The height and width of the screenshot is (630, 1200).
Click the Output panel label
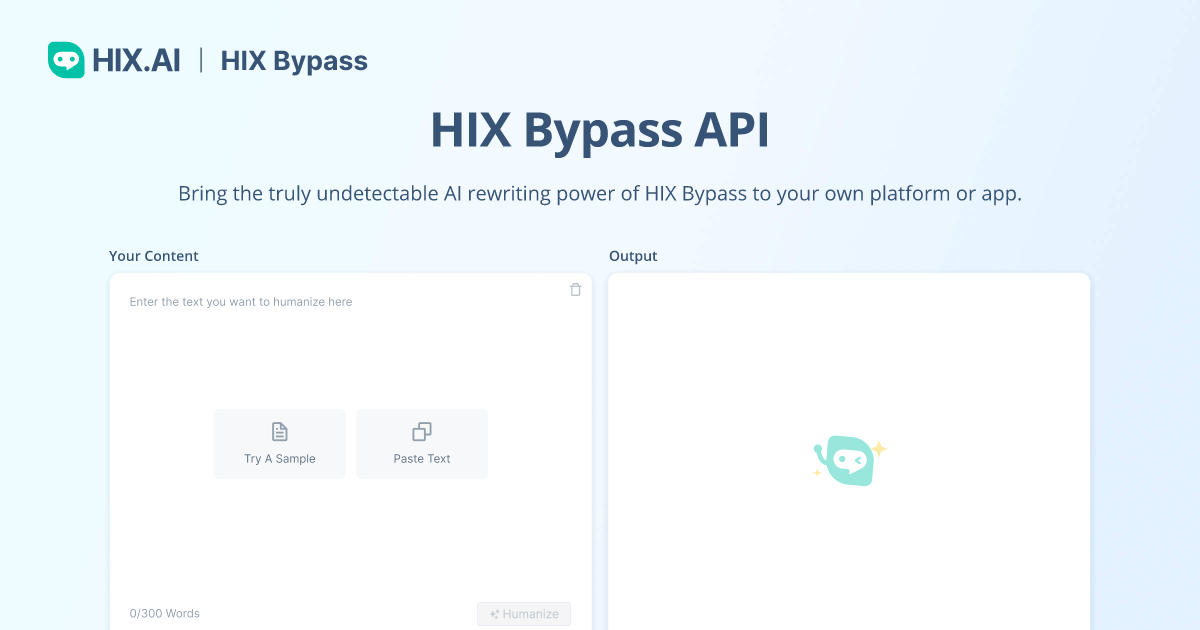pos(633,256)
